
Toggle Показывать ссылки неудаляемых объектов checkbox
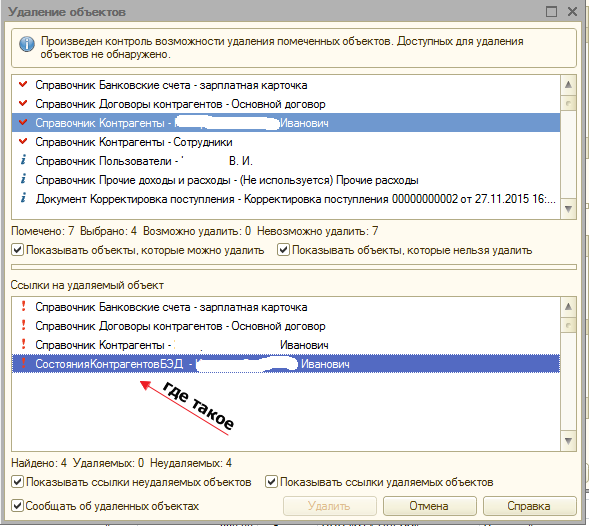coord(17,482)
